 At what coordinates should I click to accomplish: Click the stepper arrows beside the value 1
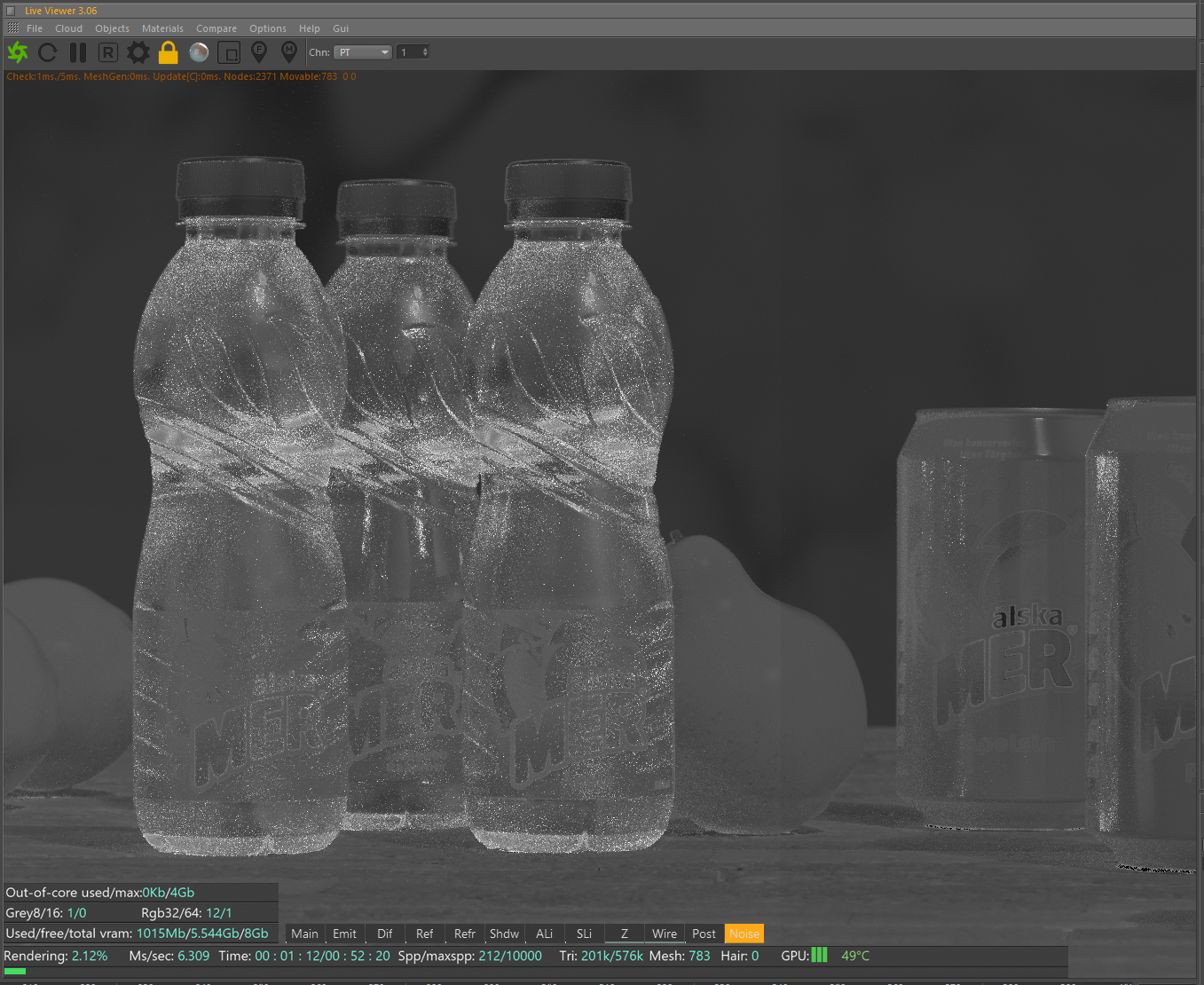coord(425,52)
